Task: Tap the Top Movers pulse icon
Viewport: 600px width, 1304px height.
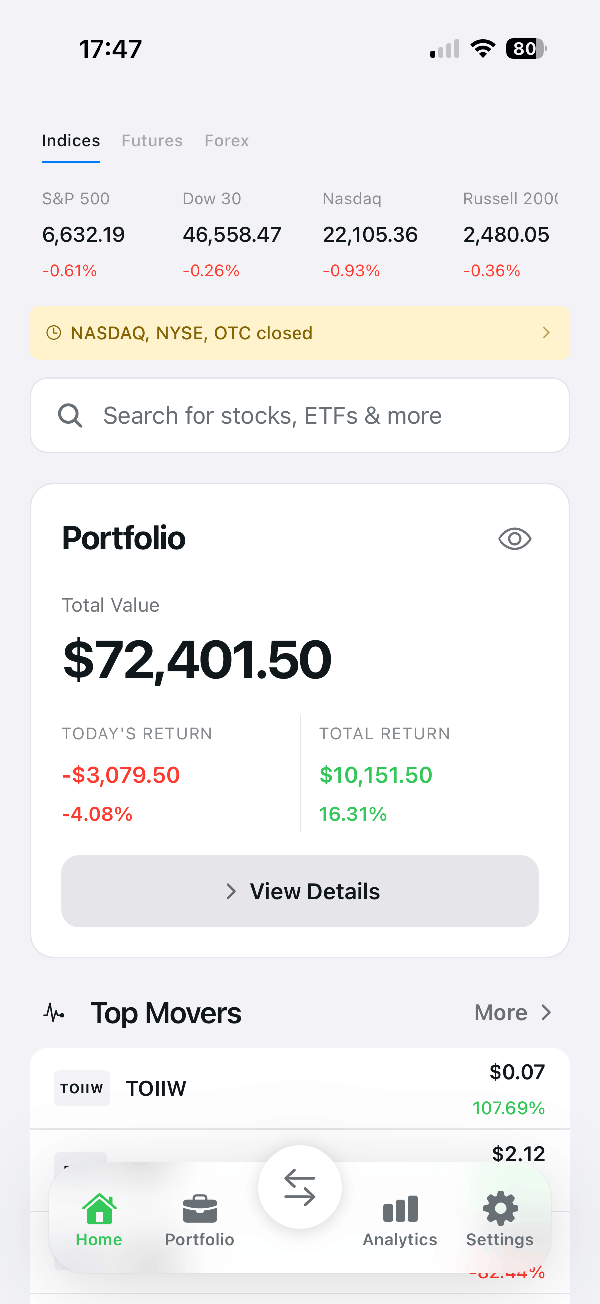Action: click(54, 1013)
